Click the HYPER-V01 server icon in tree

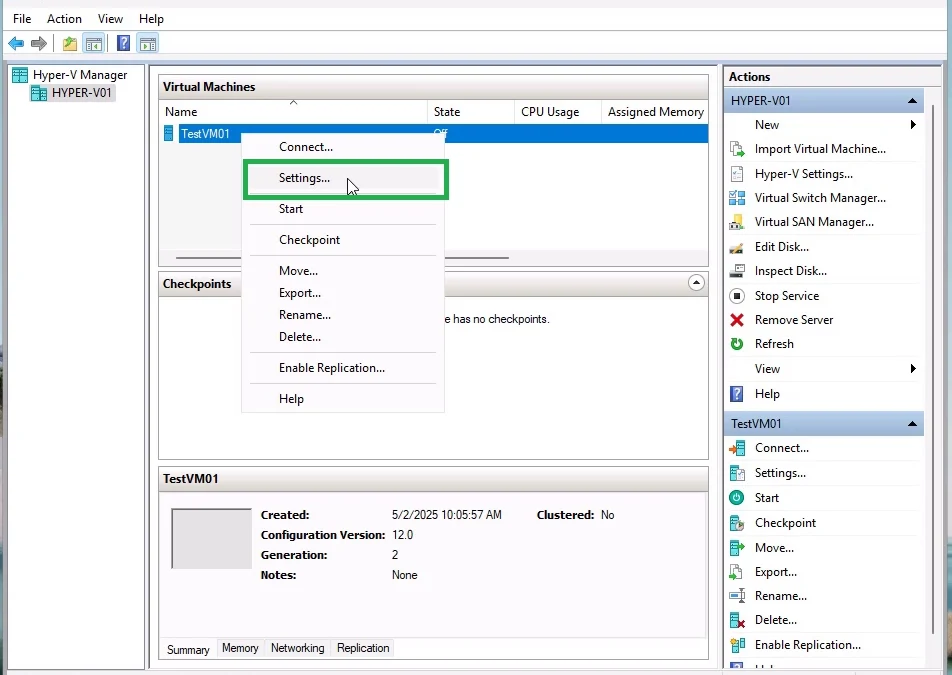pos(39,93)
